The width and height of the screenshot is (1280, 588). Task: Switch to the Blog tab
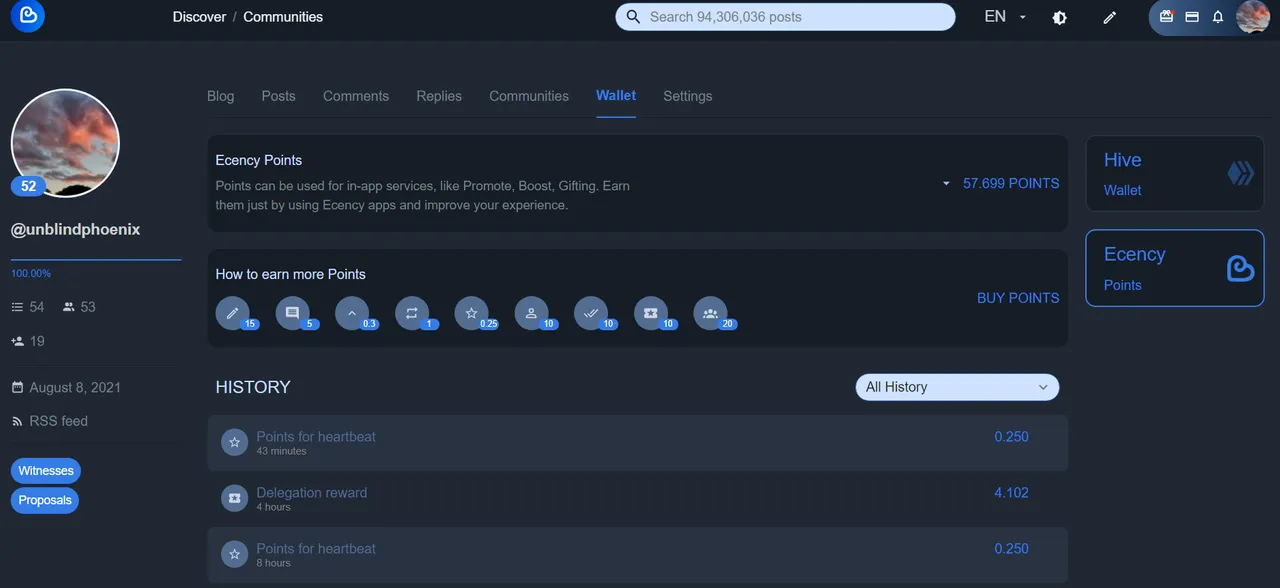coord(220,96)
